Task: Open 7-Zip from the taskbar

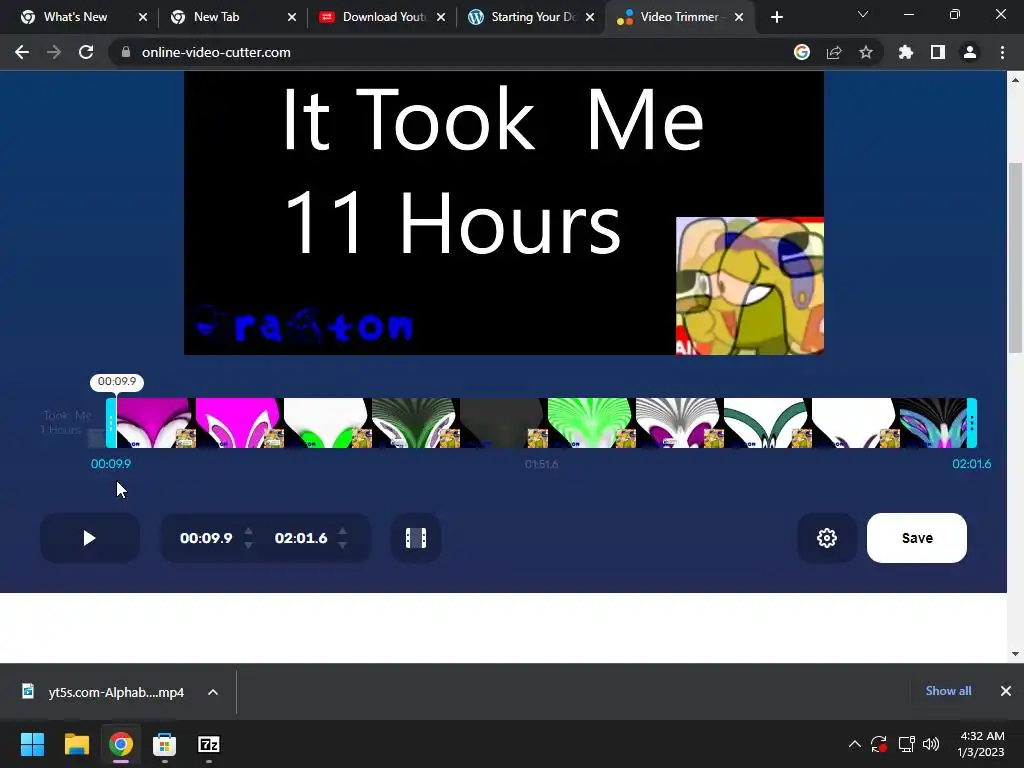Action: point(209,744)
